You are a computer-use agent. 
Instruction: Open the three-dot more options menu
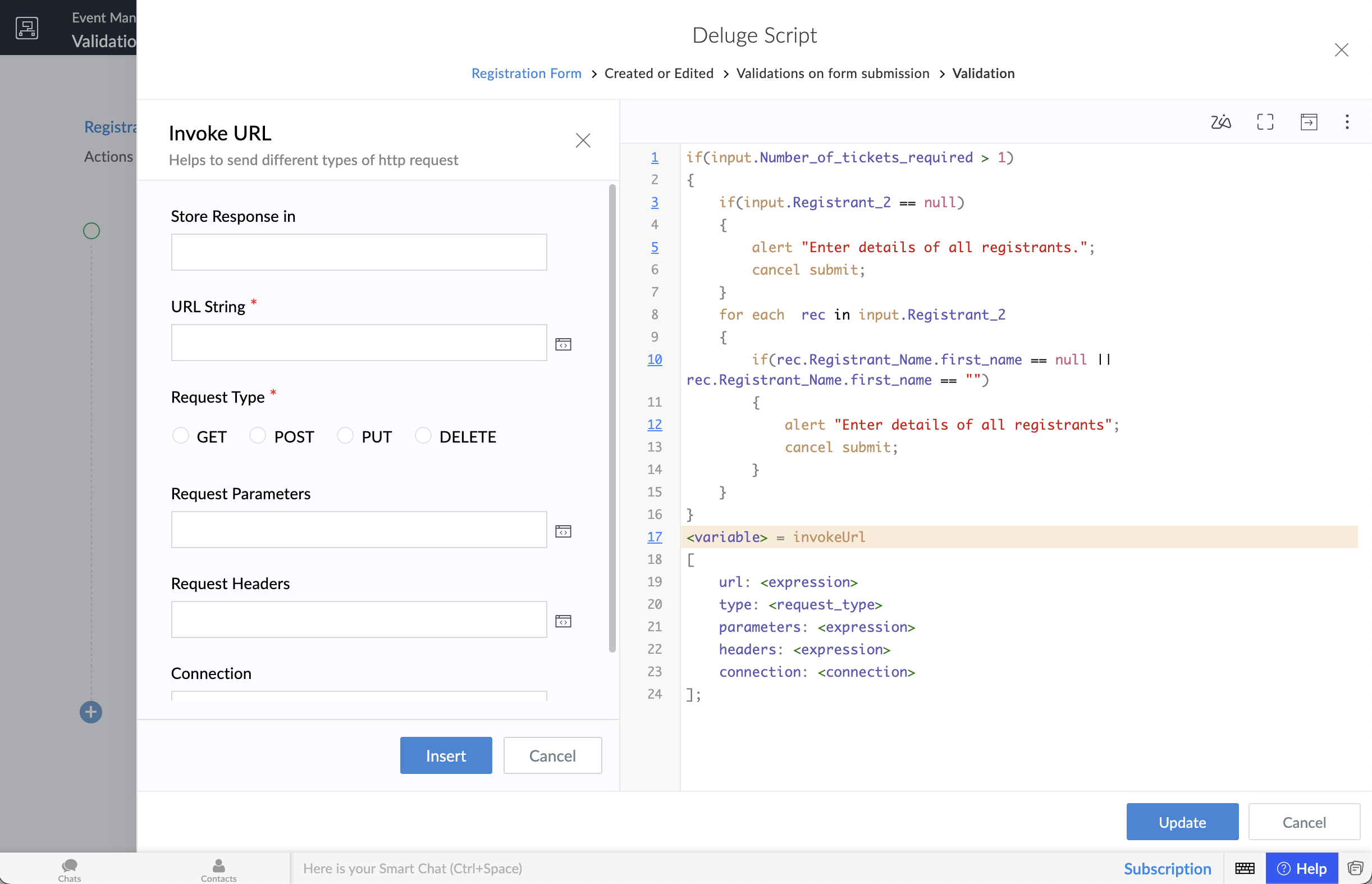click(1347, 122)
